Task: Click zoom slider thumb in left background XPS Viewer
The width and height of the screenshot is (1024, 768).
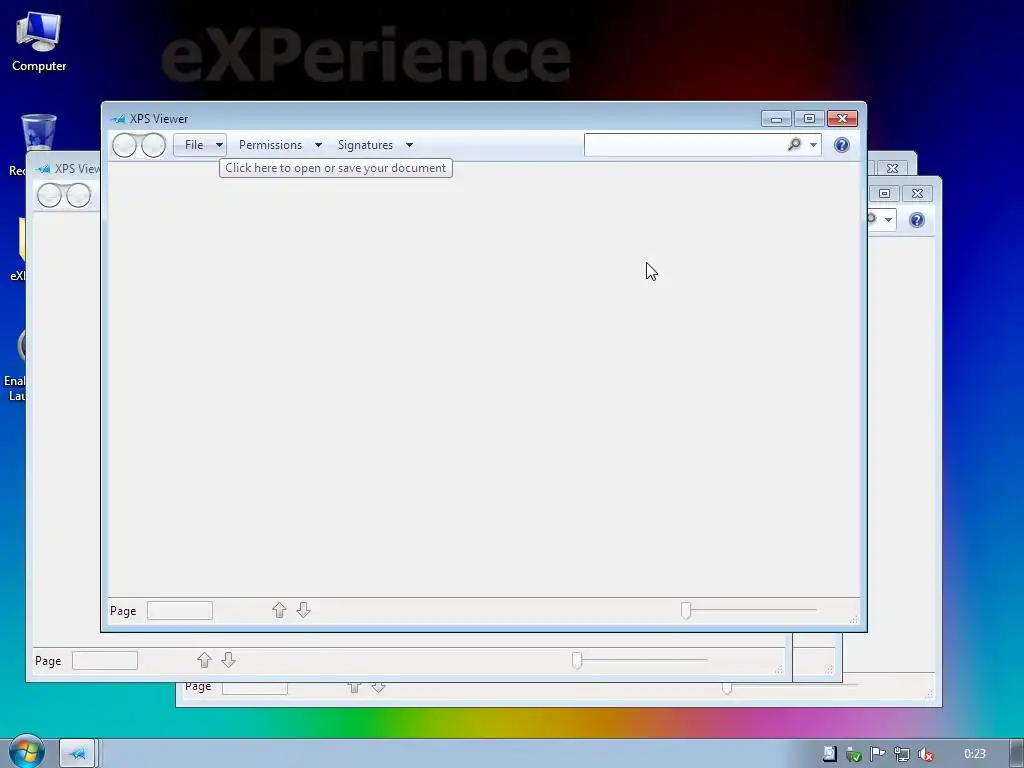Action: click(577, 660)
